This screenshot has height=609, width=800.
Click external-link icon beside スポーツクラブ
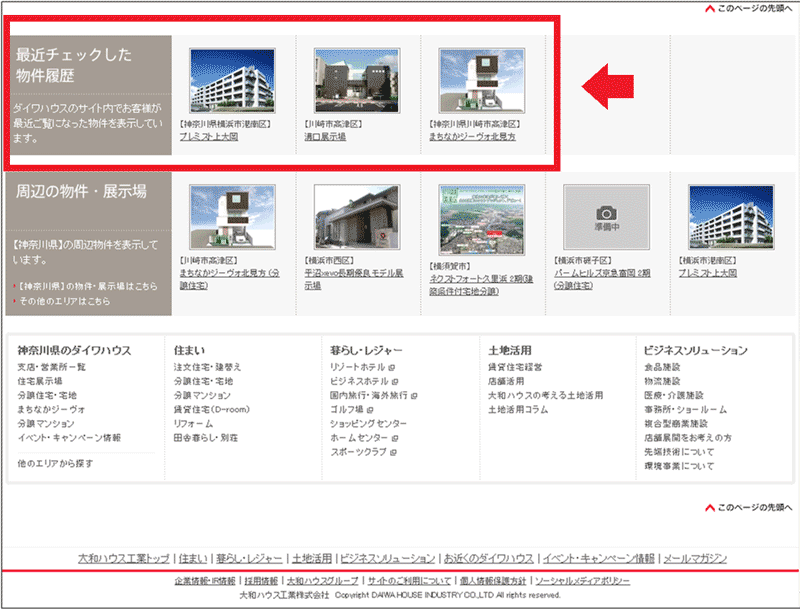[393, 452]
